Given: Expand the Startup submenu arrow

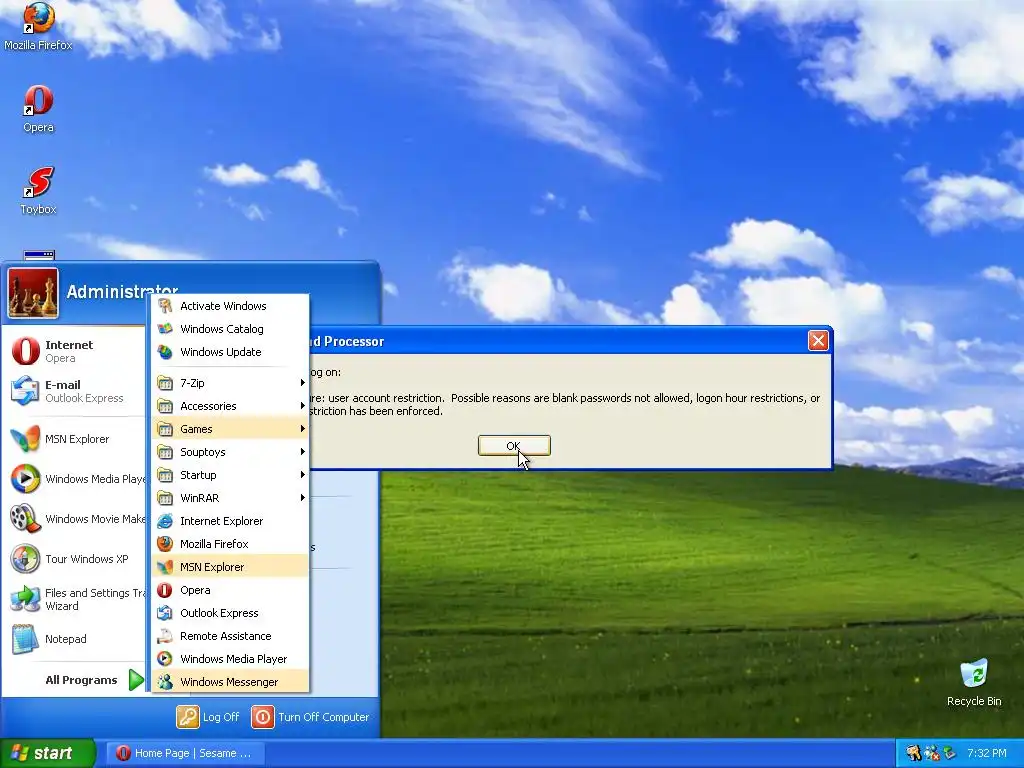Looking at the screenshot, I should [x=302, y=475].
